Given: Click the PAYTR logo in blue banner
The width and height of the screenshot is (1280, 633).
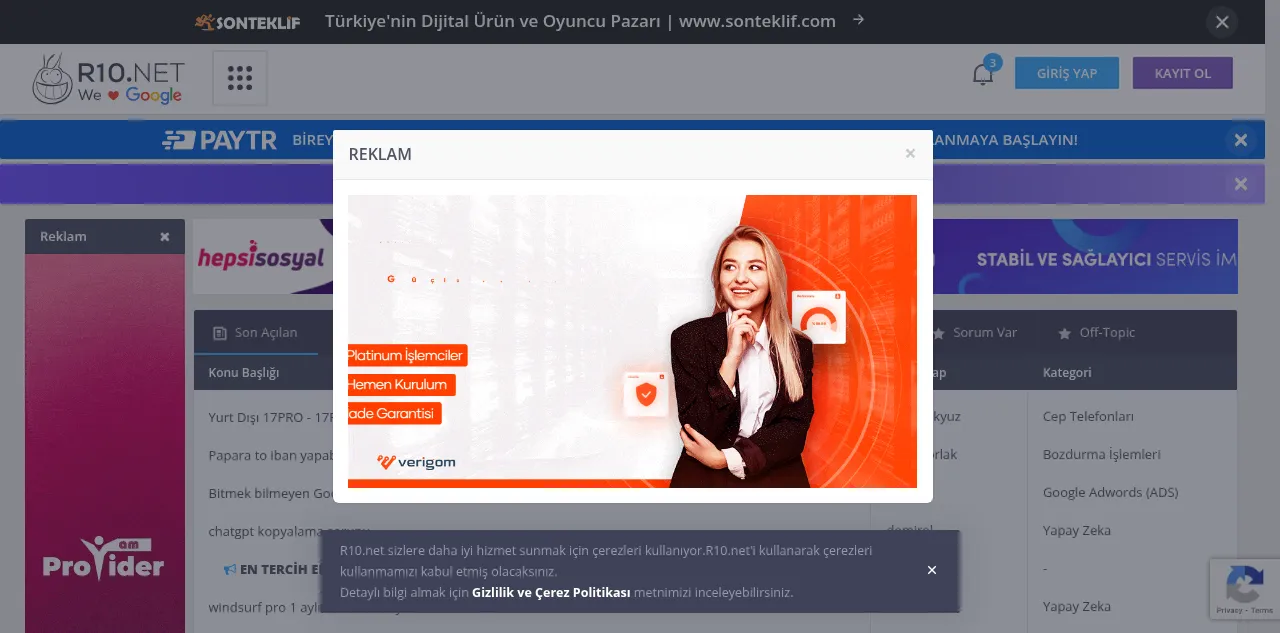Looking at the screenshot, I should point(219,140).
